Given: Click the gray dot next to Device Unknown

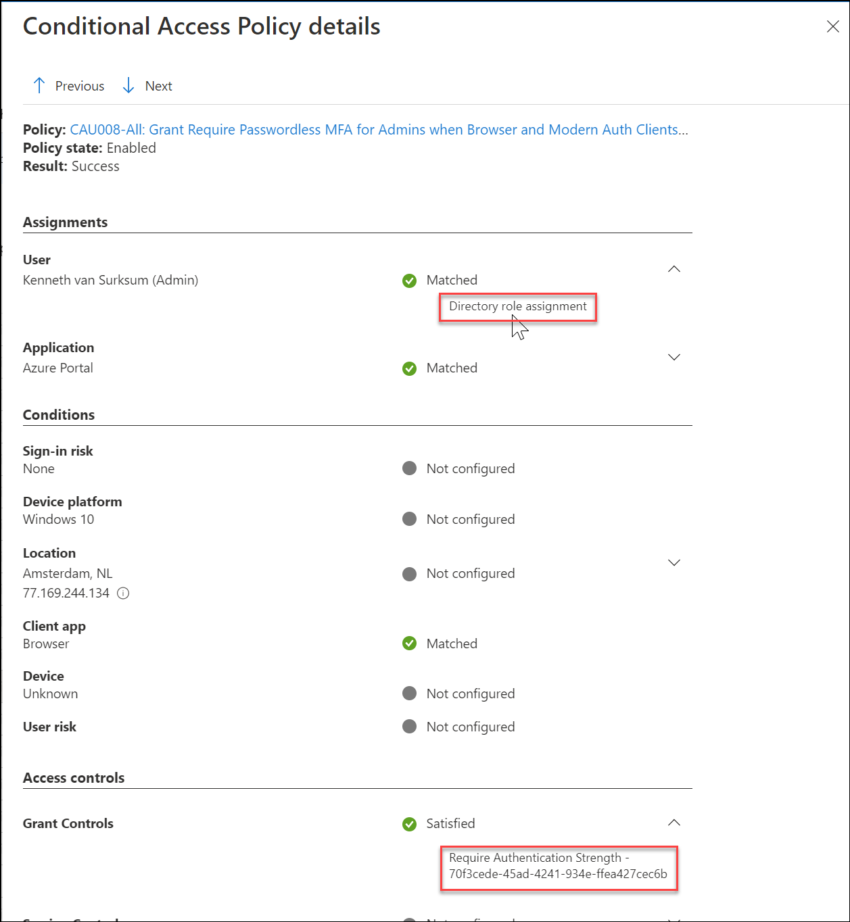Looking at the screenshot, I should tap(409, 693).
